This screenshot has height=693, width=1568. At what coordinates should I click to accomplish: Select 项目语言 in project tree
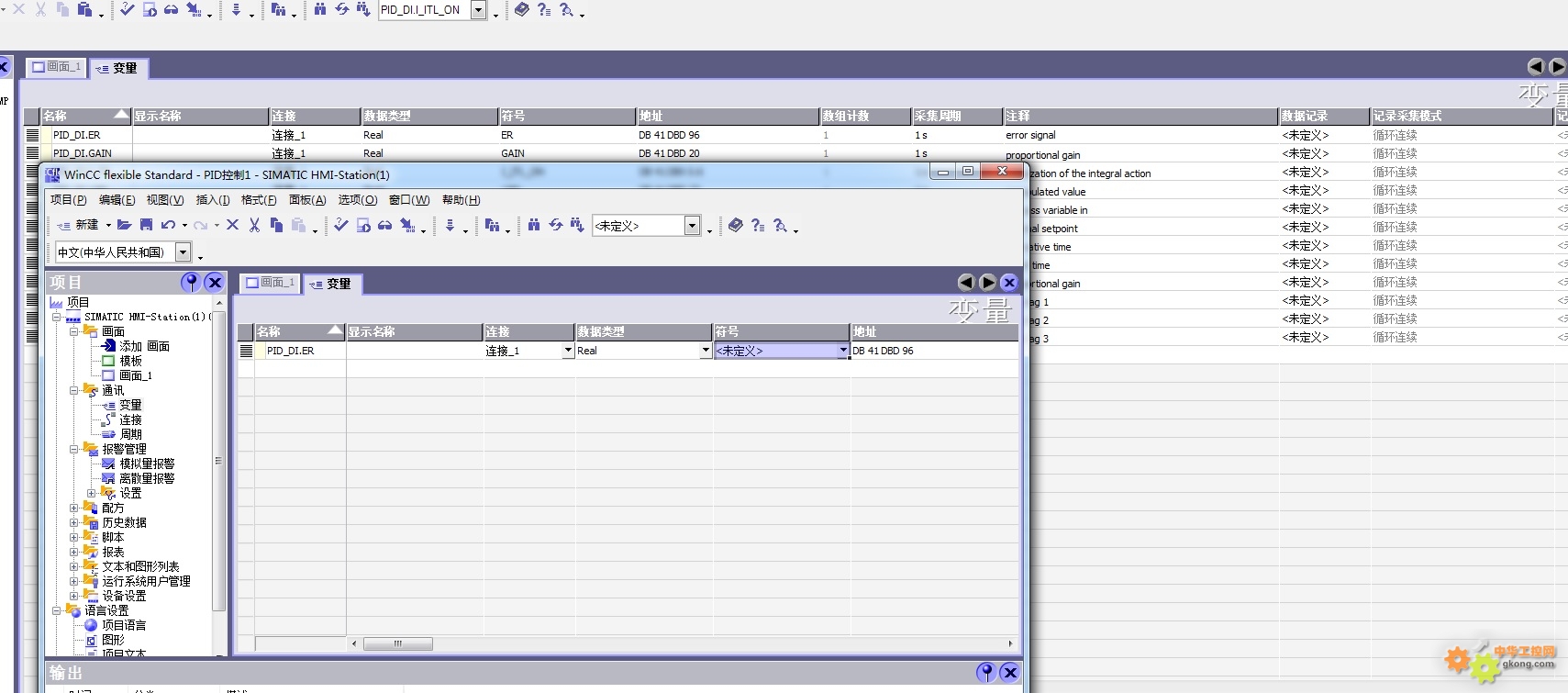tap(124, 625)
